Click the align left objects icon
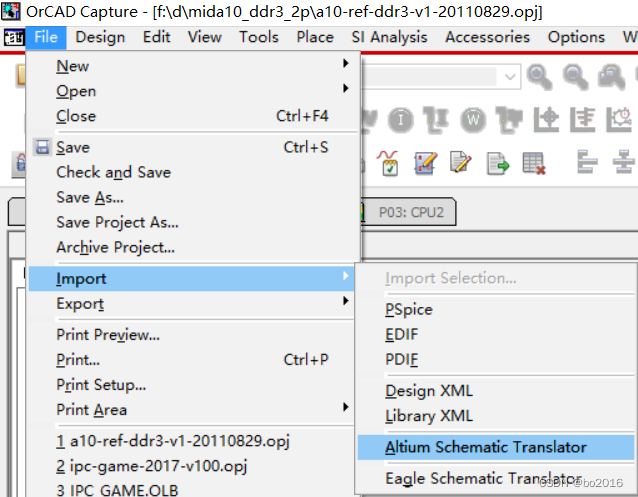This screenshot has width=638, height=497. (x=587, y=162)
